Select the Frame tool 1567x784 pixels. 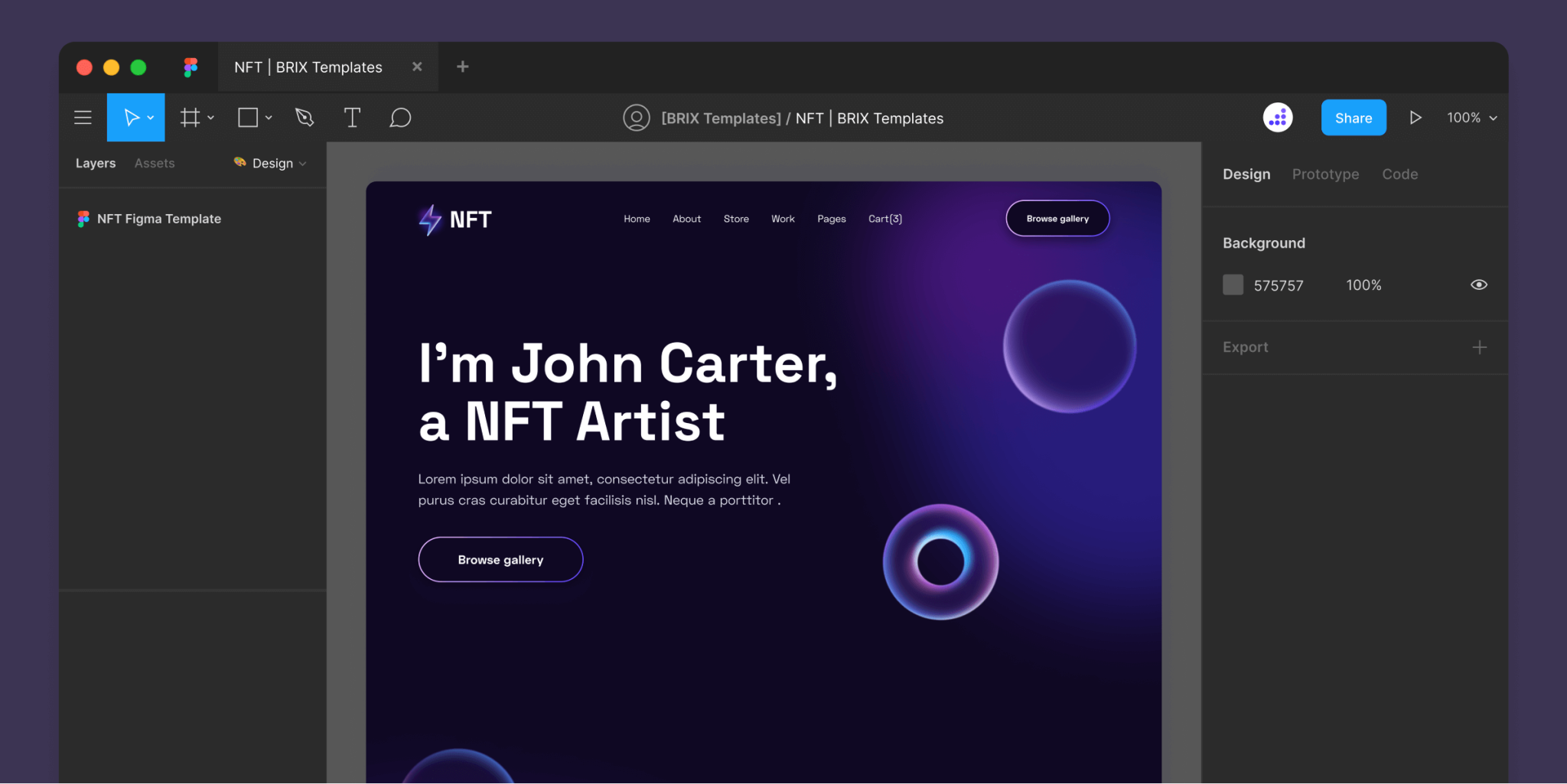190,117
